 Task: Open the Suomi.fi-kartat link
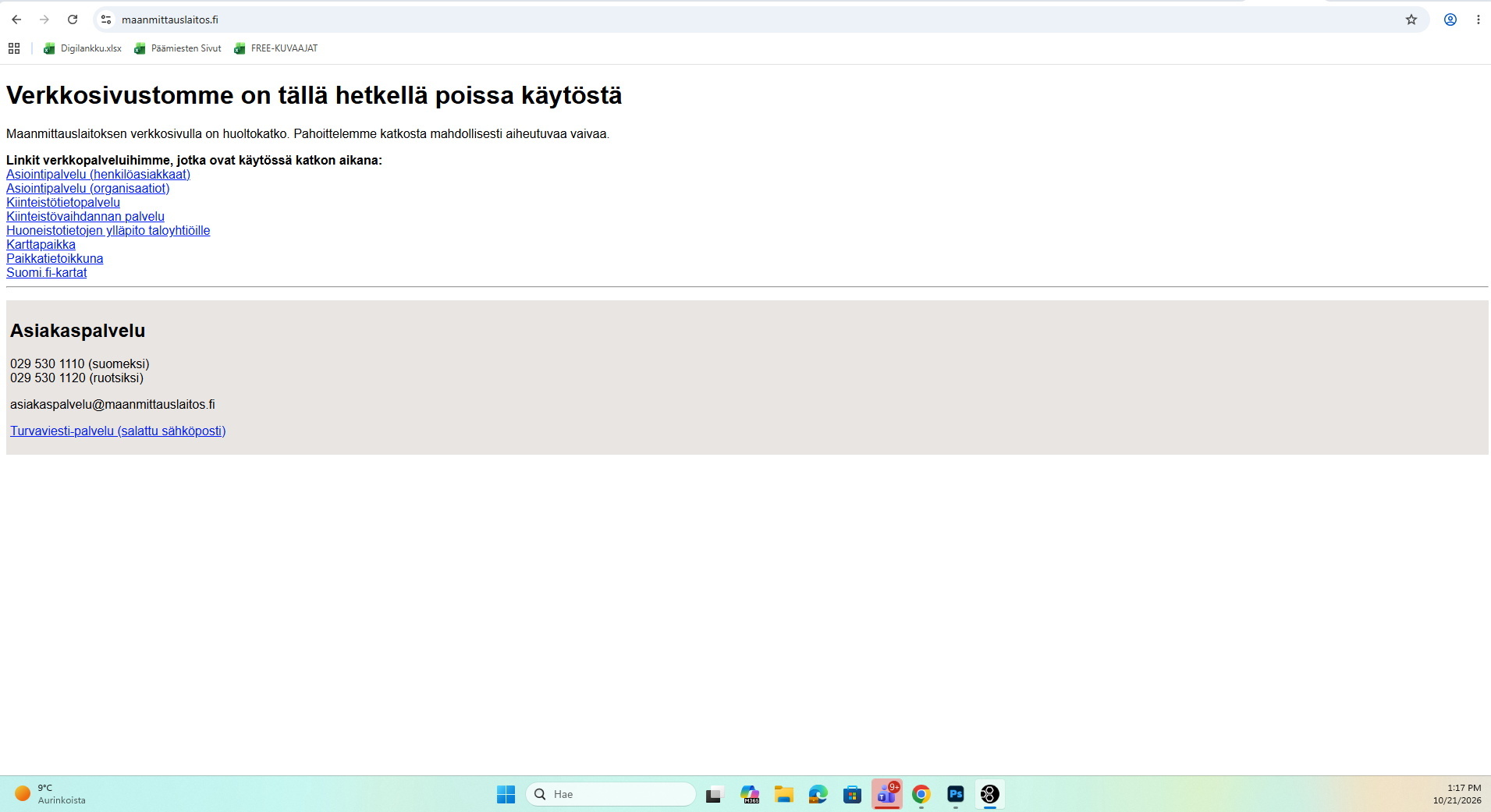[x=47, y=272]
